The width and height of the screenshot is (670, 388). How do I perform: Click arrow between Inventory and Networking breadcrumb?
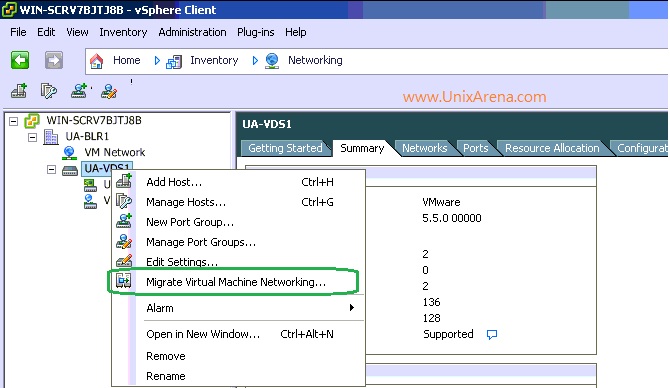coord(255,61)
